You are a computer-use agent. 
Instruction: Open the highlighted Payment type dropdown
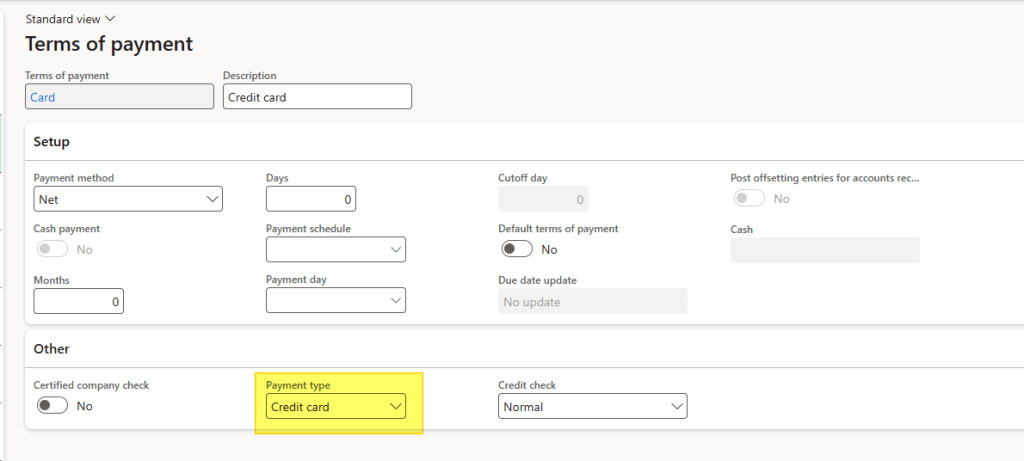(335, 407)
